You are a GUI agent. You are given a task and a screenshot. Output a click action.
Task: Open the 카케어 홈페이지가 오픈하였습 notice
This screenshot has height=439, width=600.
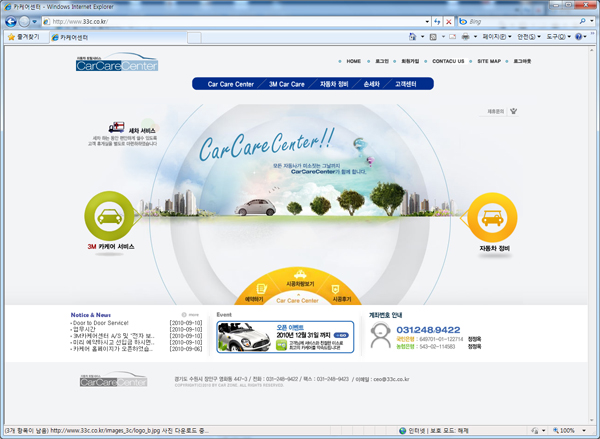(x=113, y=349)
